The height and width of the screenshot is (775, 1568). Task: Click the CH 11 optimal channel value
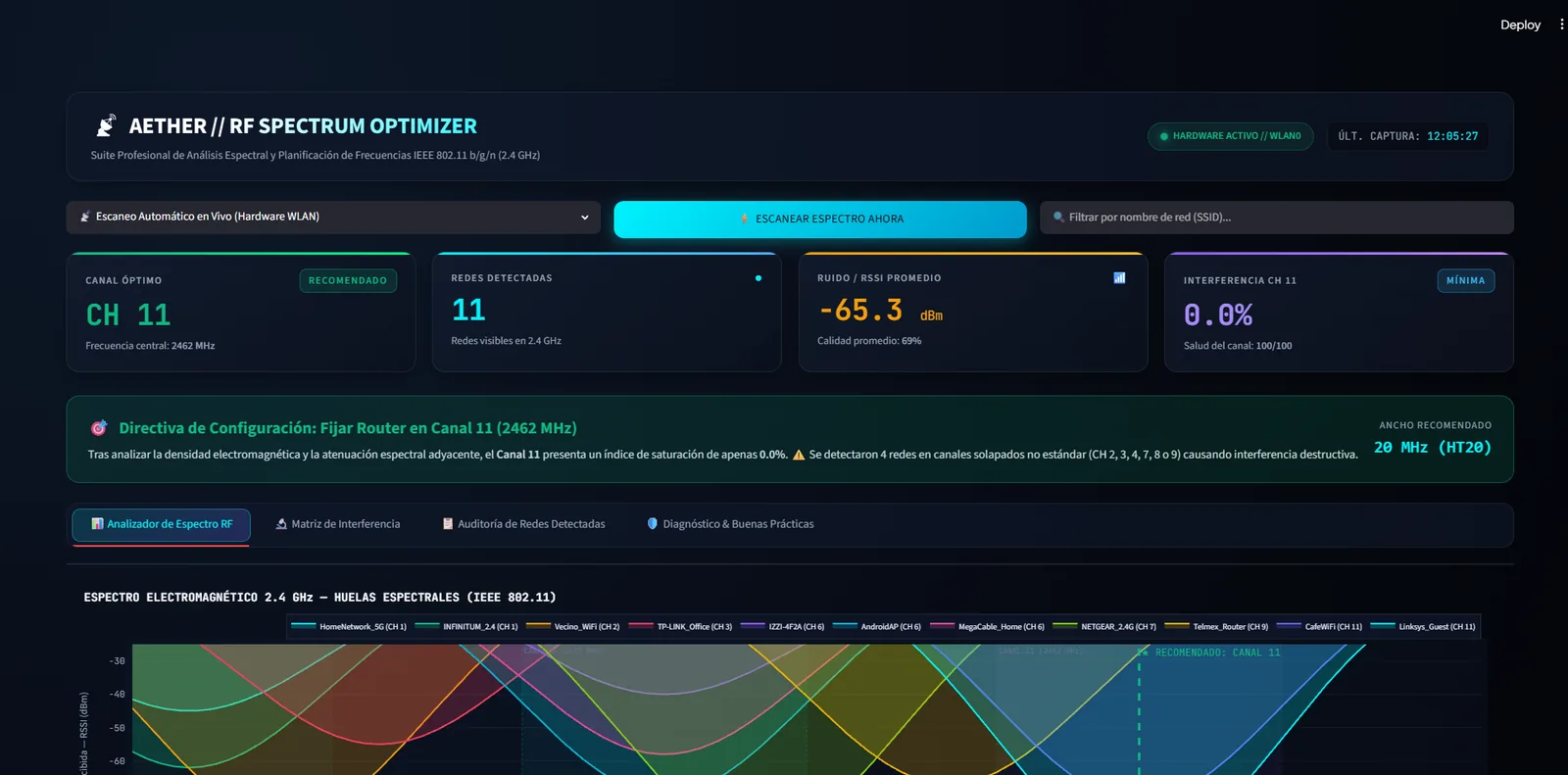coord(128,315)
